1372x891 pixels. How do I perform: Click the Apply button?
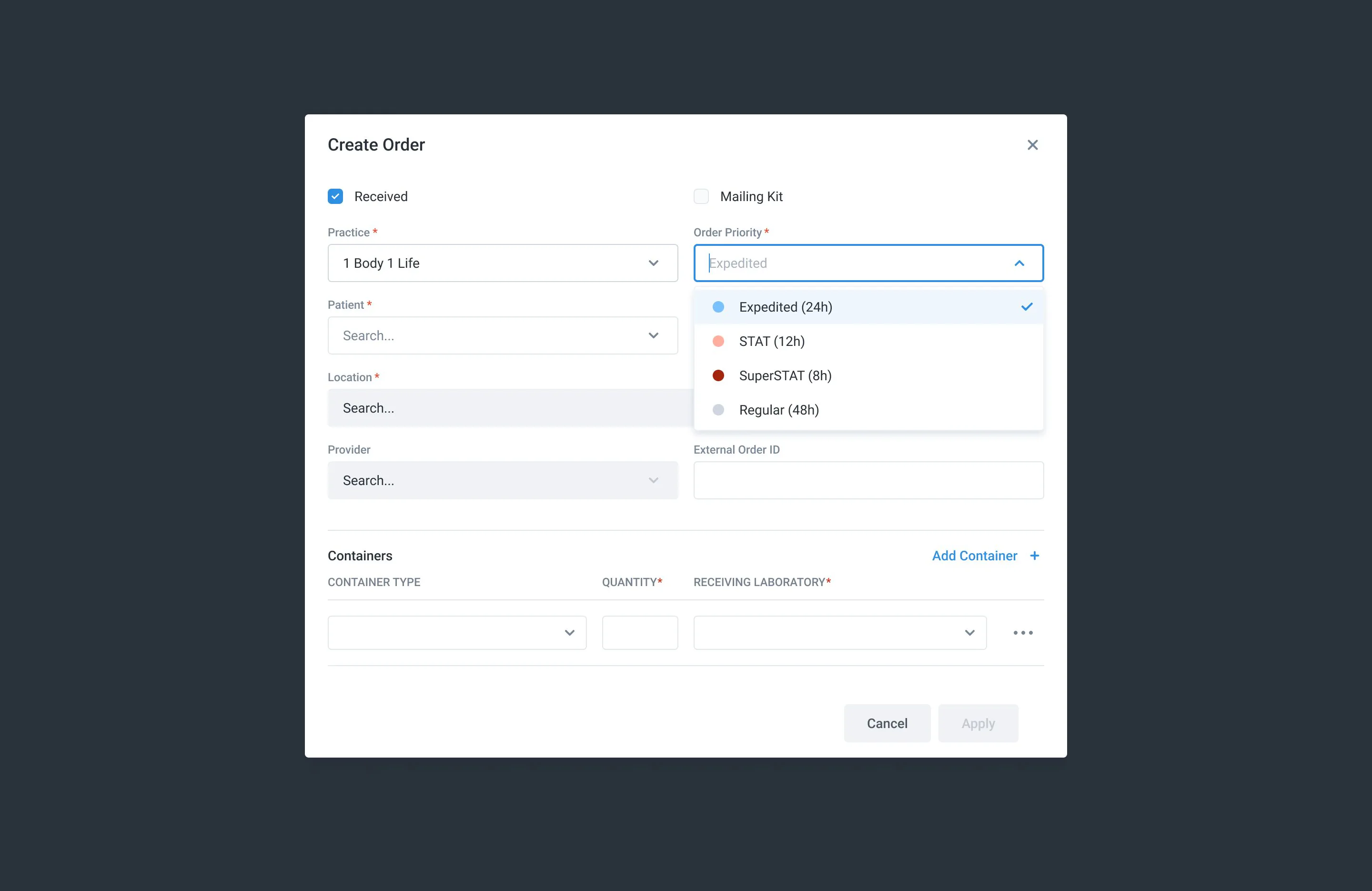(x=979, y=723)
